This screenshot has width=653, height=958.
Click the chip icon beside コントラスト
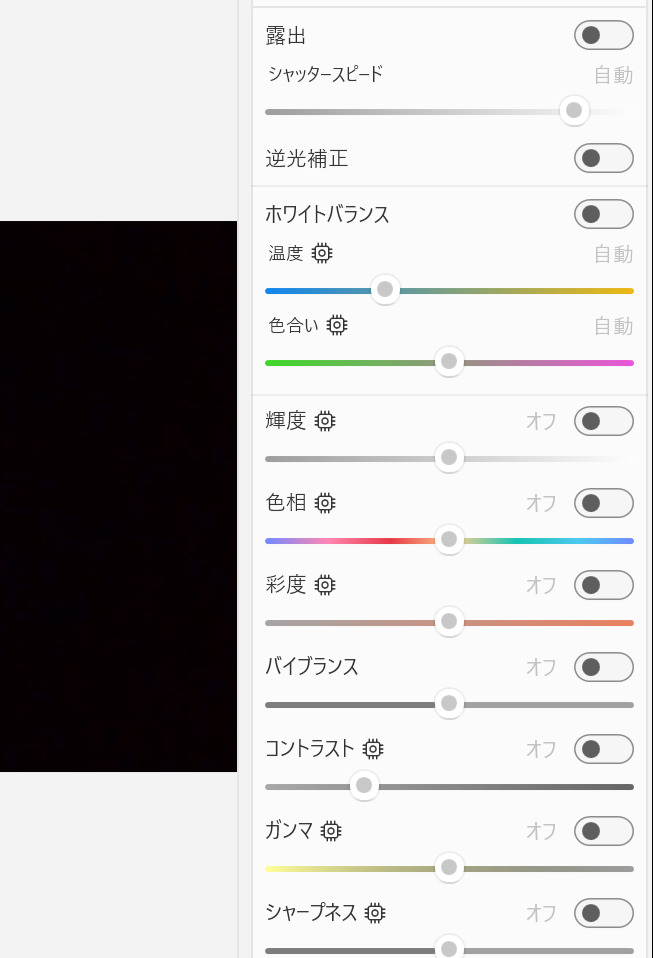coord(373,748)
